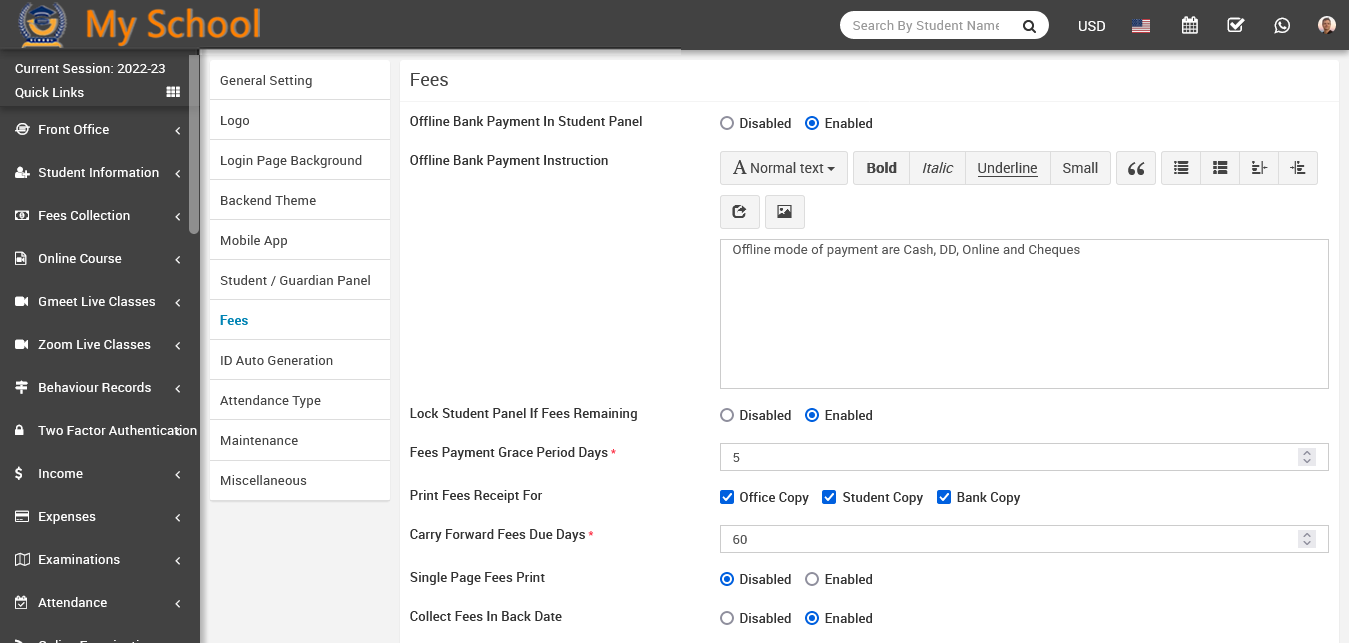
Task: Click the Underline formatting button
Action: click(x=1007, y=168)
